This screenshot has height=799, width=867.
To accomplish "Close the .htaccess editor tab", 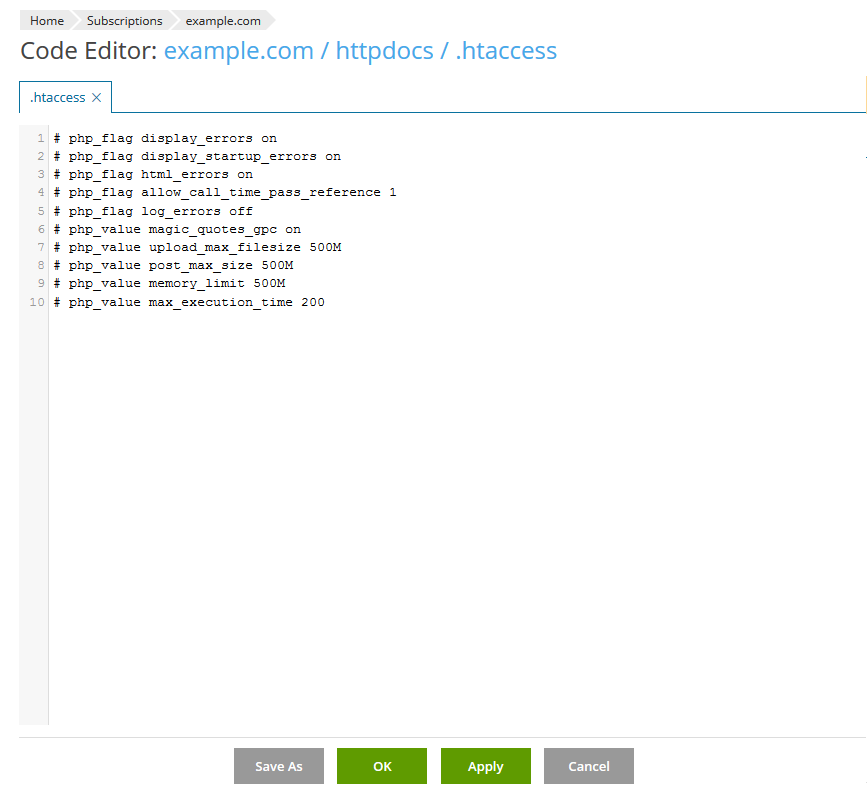I will tap(96, 98).
